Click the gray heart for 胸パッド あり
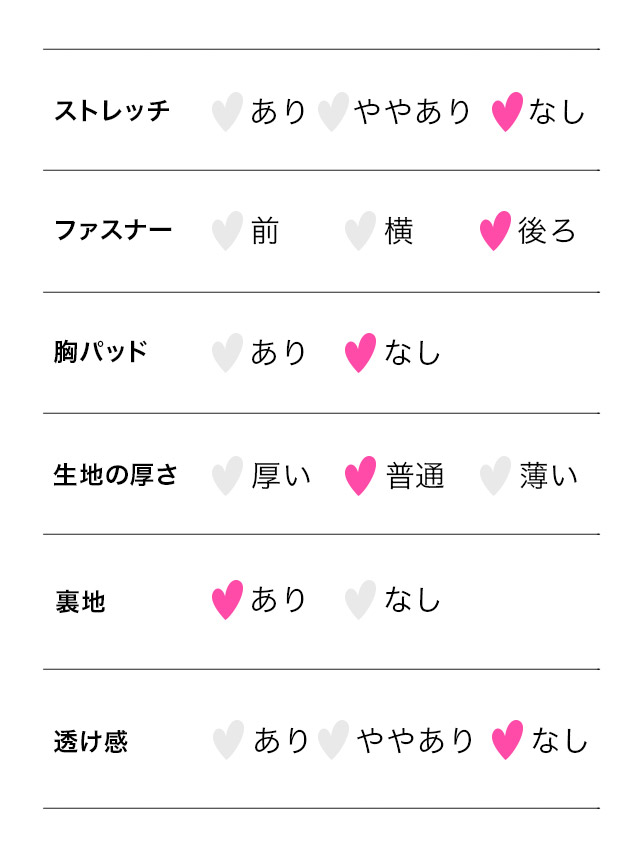 coord(227,352)
